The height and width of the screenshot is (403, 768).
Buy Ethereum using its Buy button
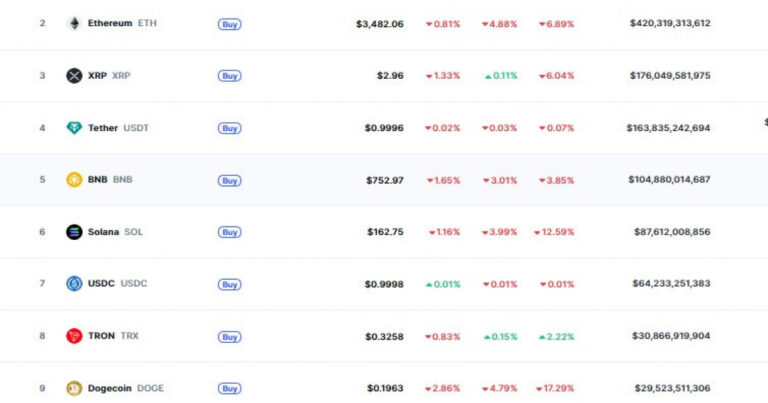click(x=230, y=24)
